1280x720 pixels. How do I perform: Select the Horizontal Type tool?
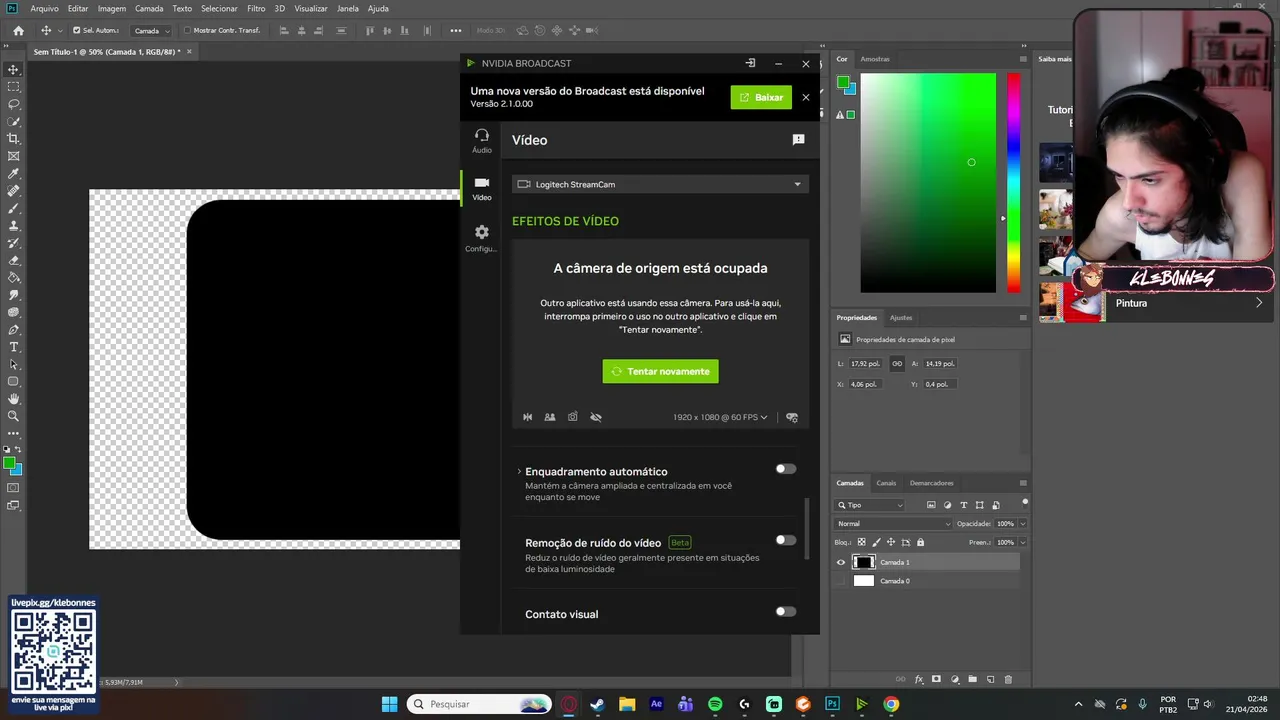(x=14, y=347)
